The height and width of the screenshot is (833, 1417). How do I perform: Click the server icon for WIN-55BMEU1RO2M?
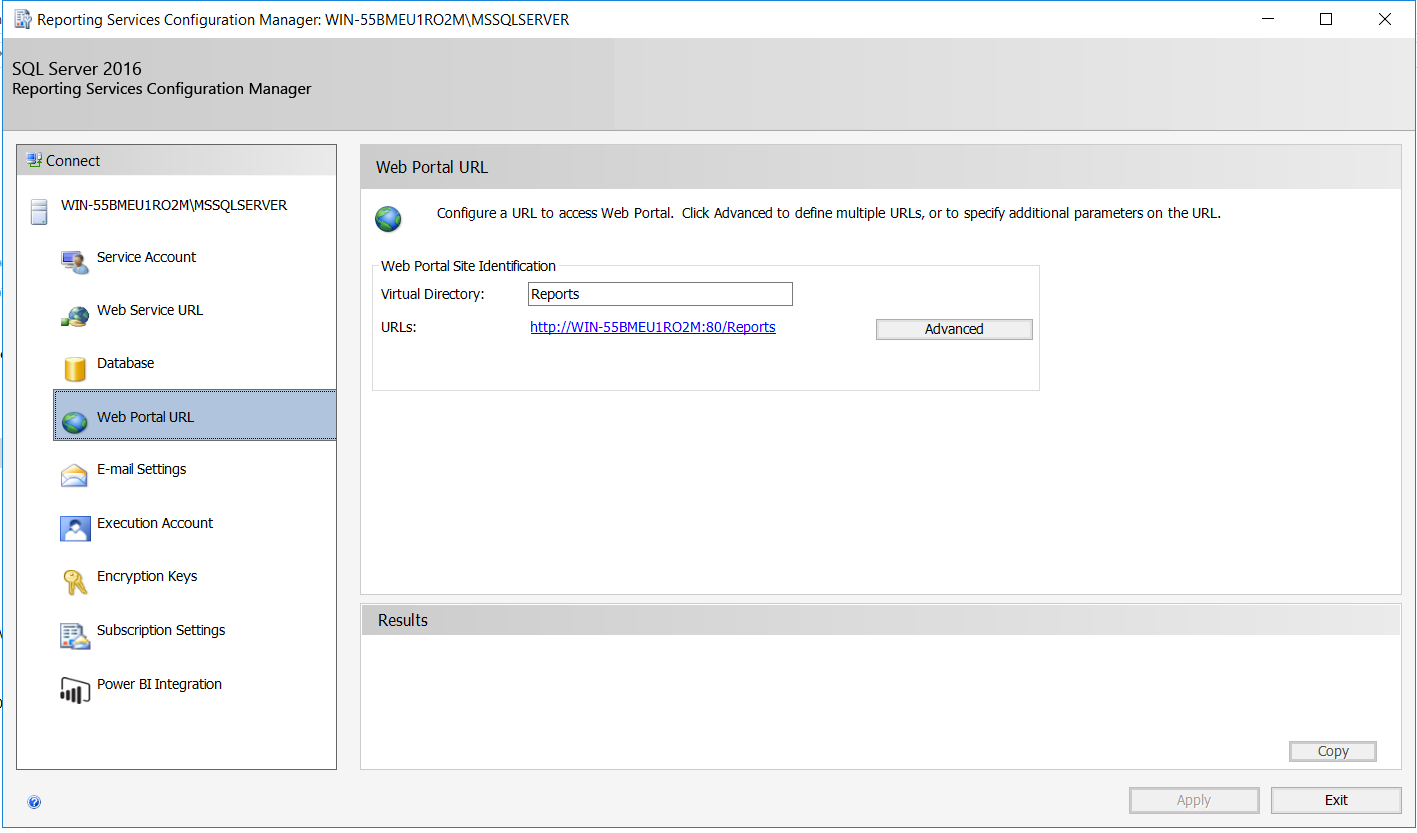pos(37,212)
